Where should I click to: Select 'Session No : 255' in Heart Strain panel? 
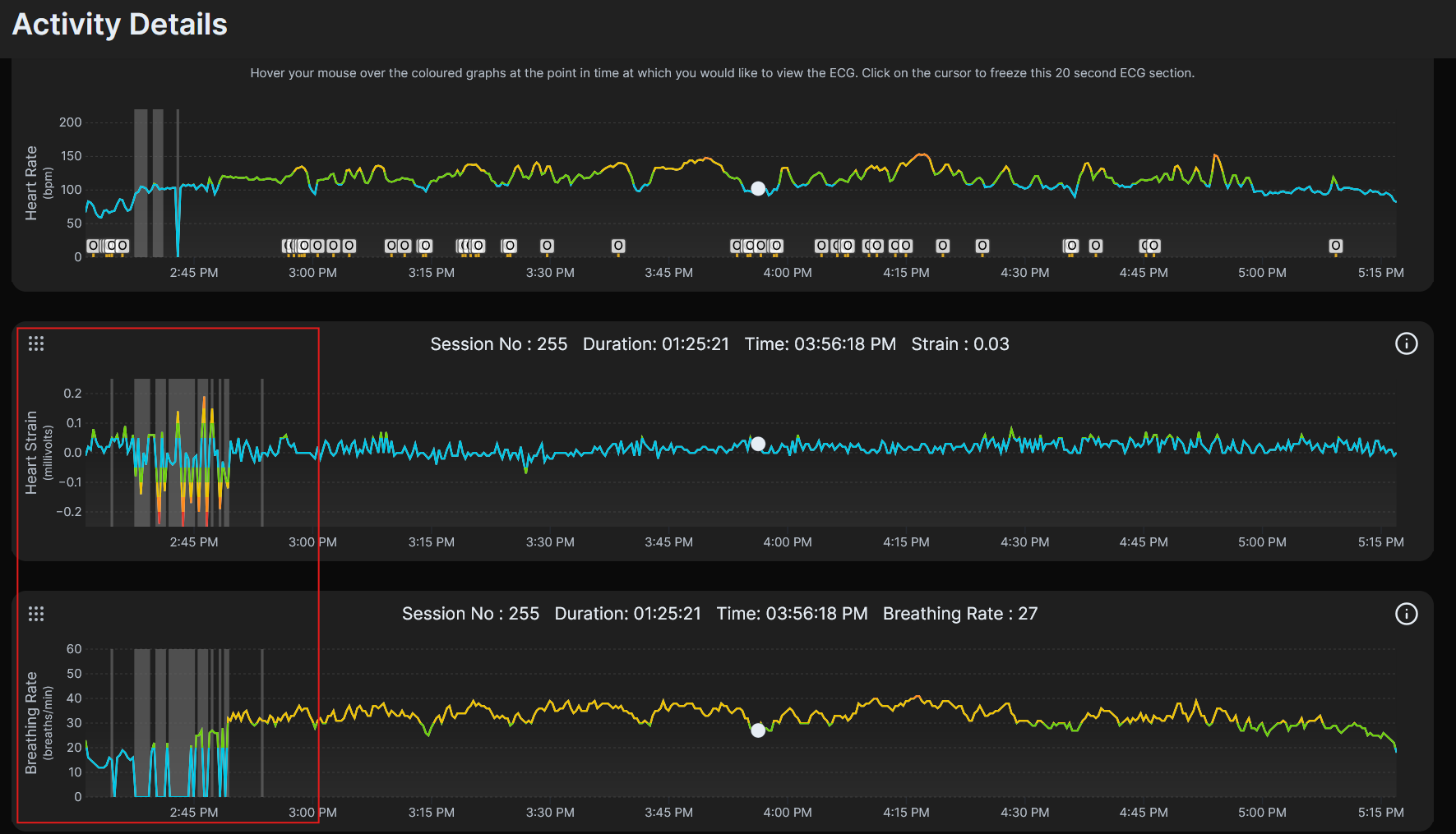[x=498, y=344]
